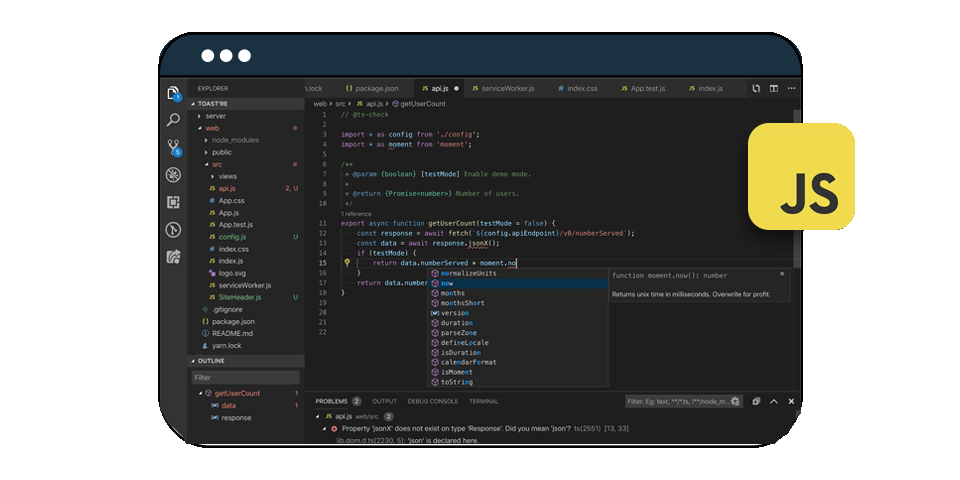Collapse the src folder
The height and width of the screenshot is (480, 960).
point(206,164)
